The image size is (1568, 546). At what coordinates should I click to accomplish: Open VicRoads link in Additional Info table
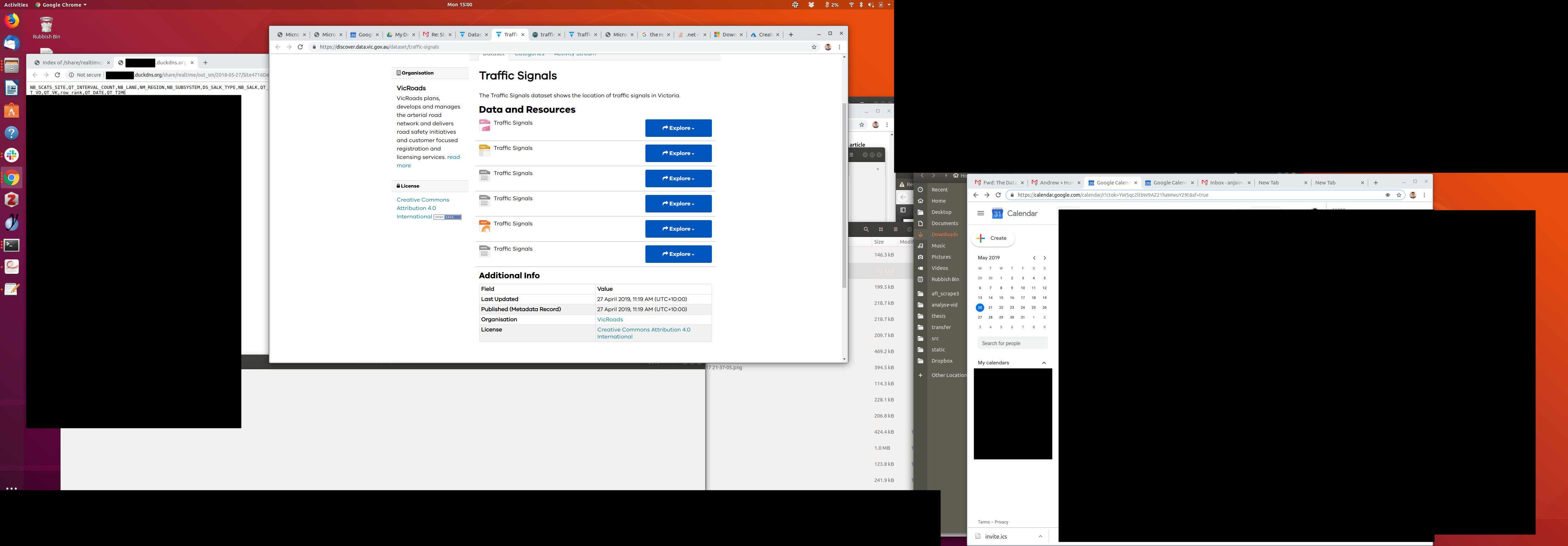(x=609, y=320)
